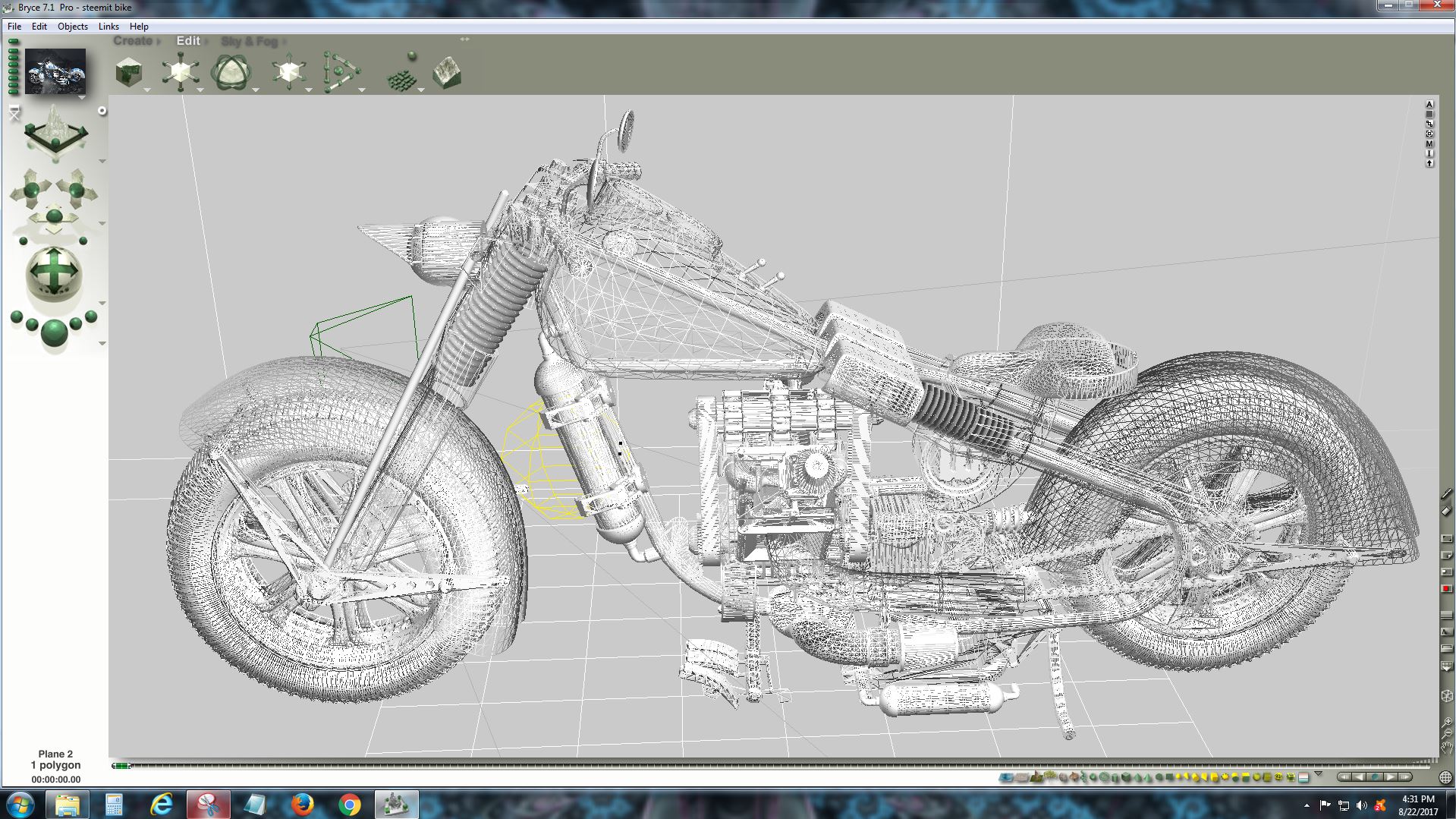Click the eraser icon on right strip
The height and width of the screenshot is (819, 1456).
click(1446, 511)
